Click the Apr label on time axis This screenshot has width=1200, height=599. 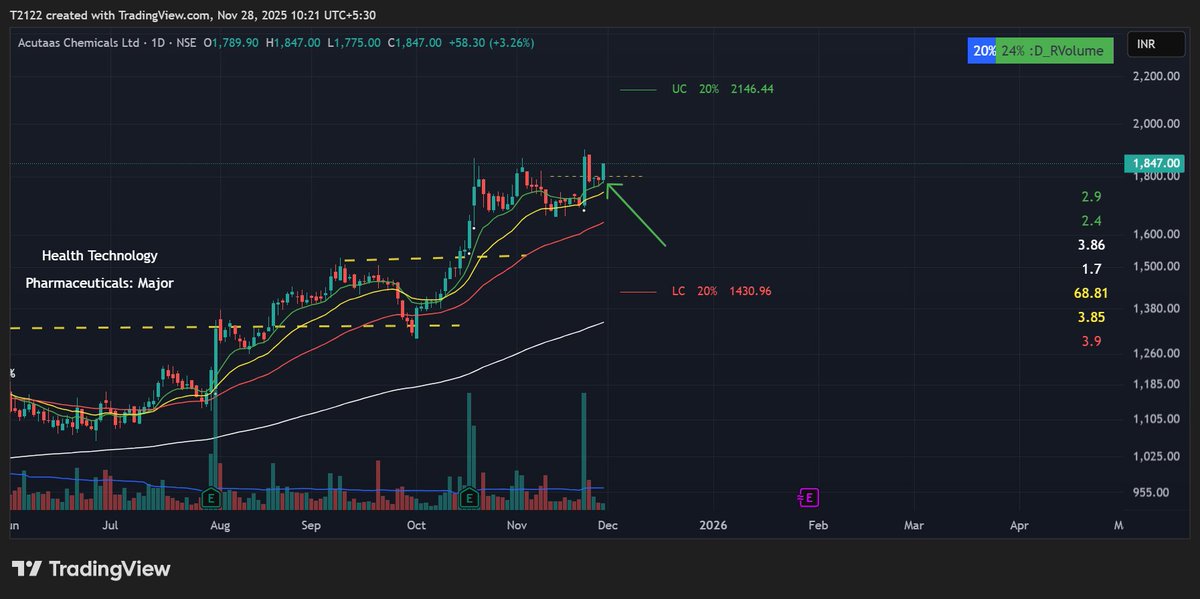coord(1020,525)
